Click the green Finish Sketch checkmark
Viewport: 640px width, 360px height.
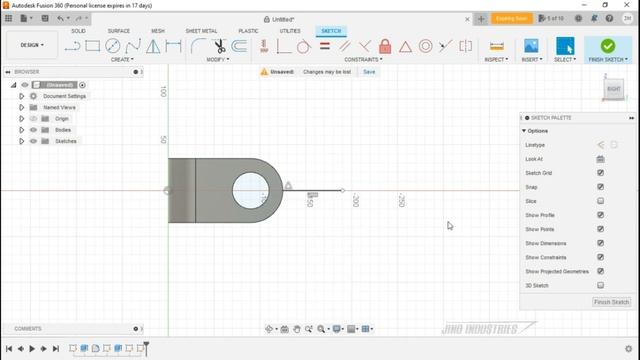[x=608, y=46]
